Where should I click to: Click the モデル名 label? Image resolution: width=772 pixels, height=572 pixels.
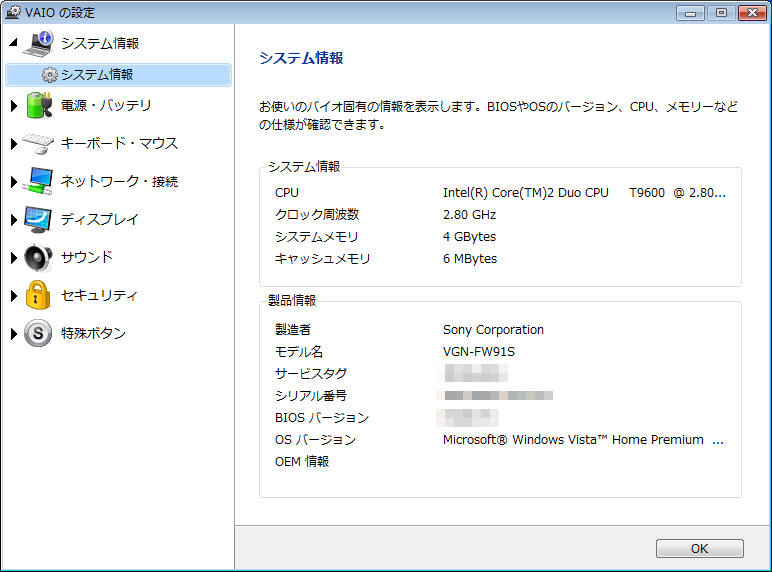click(299, 352)
